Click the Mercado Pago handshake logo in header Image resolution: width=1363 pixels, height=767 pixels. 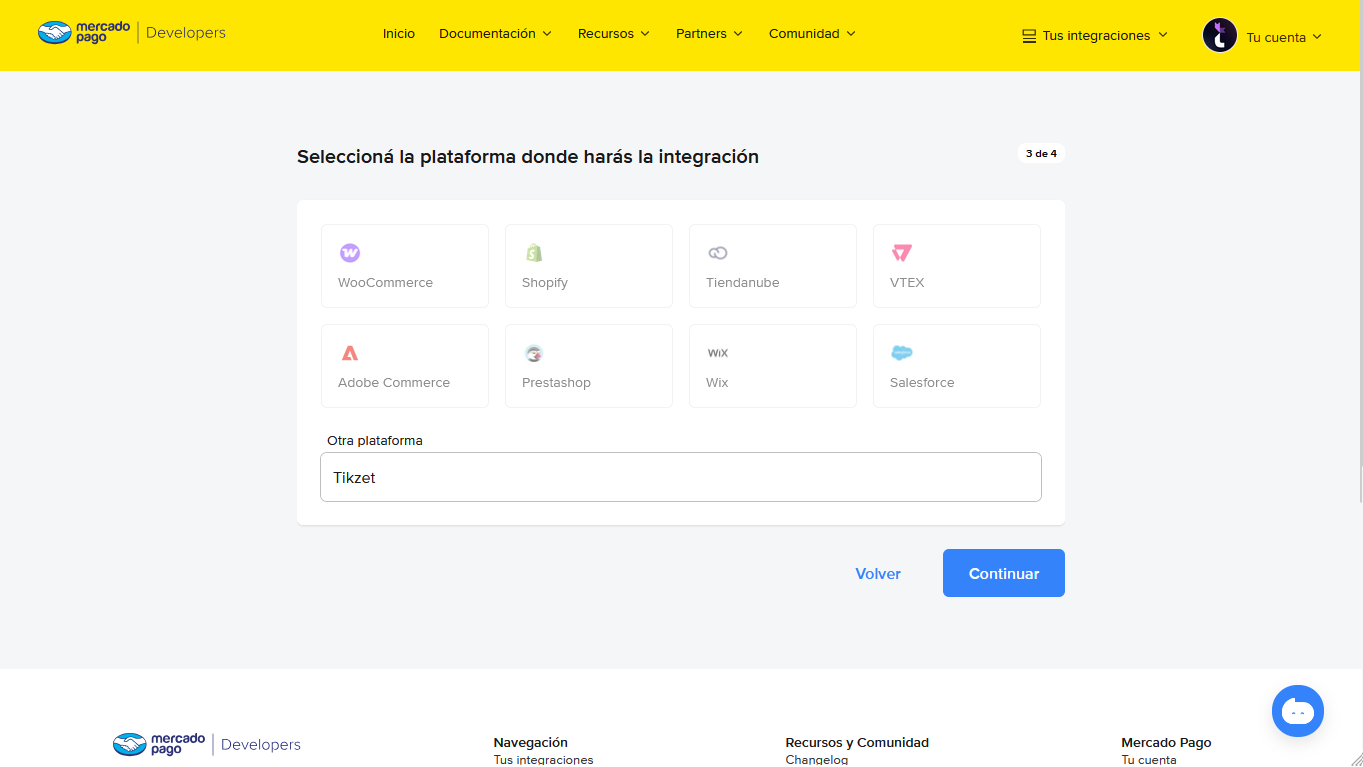(x=84, y=33)
